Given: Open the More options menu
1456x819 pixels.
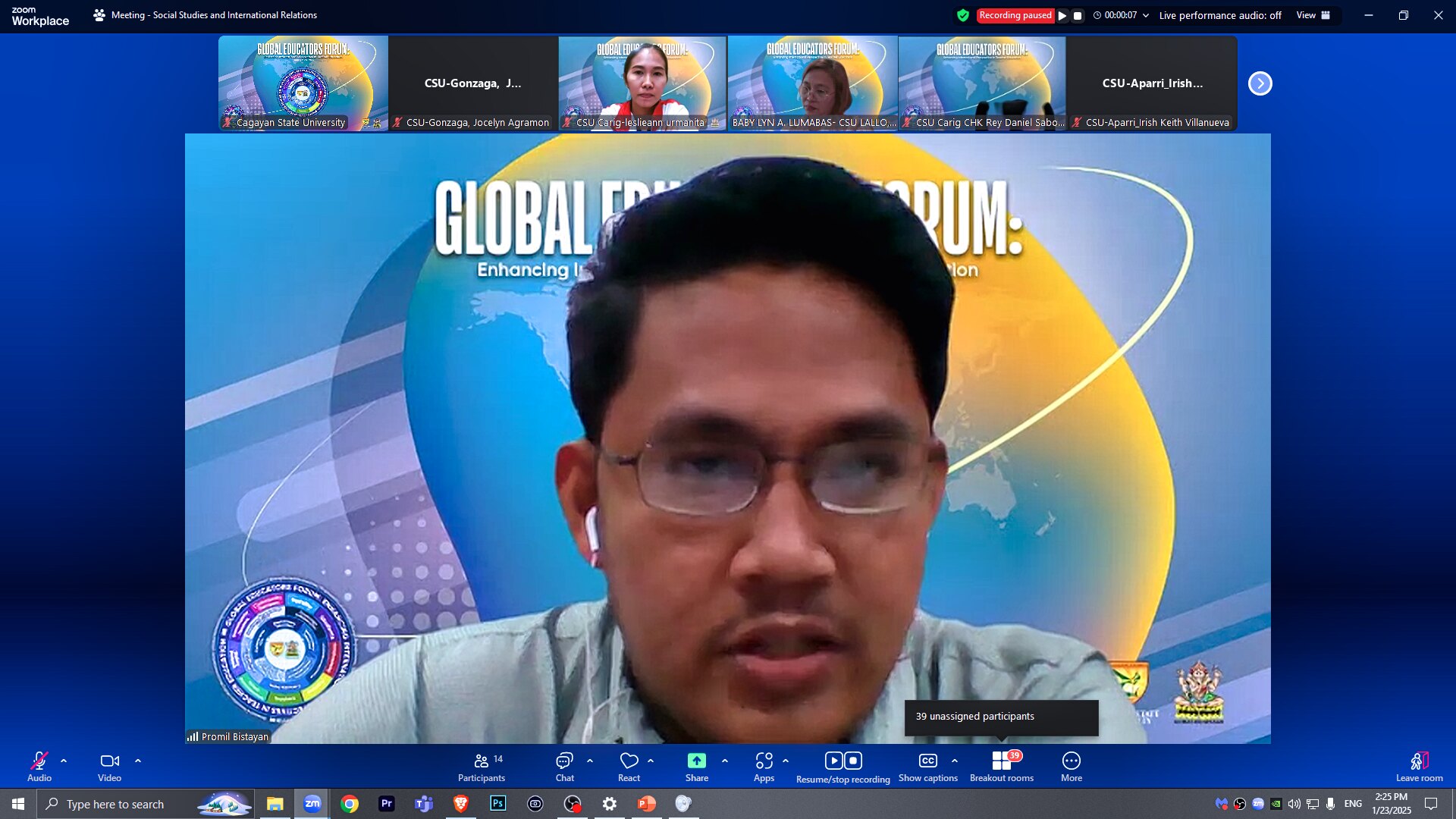Looking at the screenshot, I should (1072, 767).
